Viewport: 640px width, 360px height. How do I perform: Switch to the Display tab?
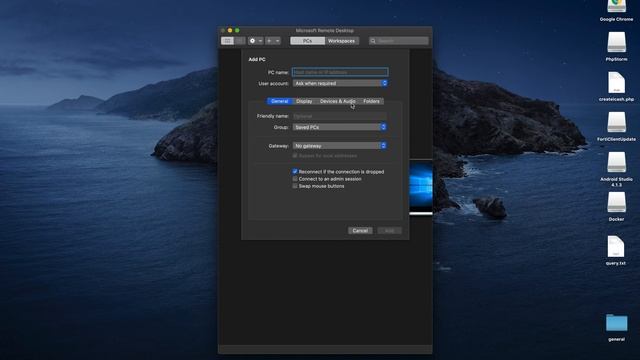click(304, 101)
